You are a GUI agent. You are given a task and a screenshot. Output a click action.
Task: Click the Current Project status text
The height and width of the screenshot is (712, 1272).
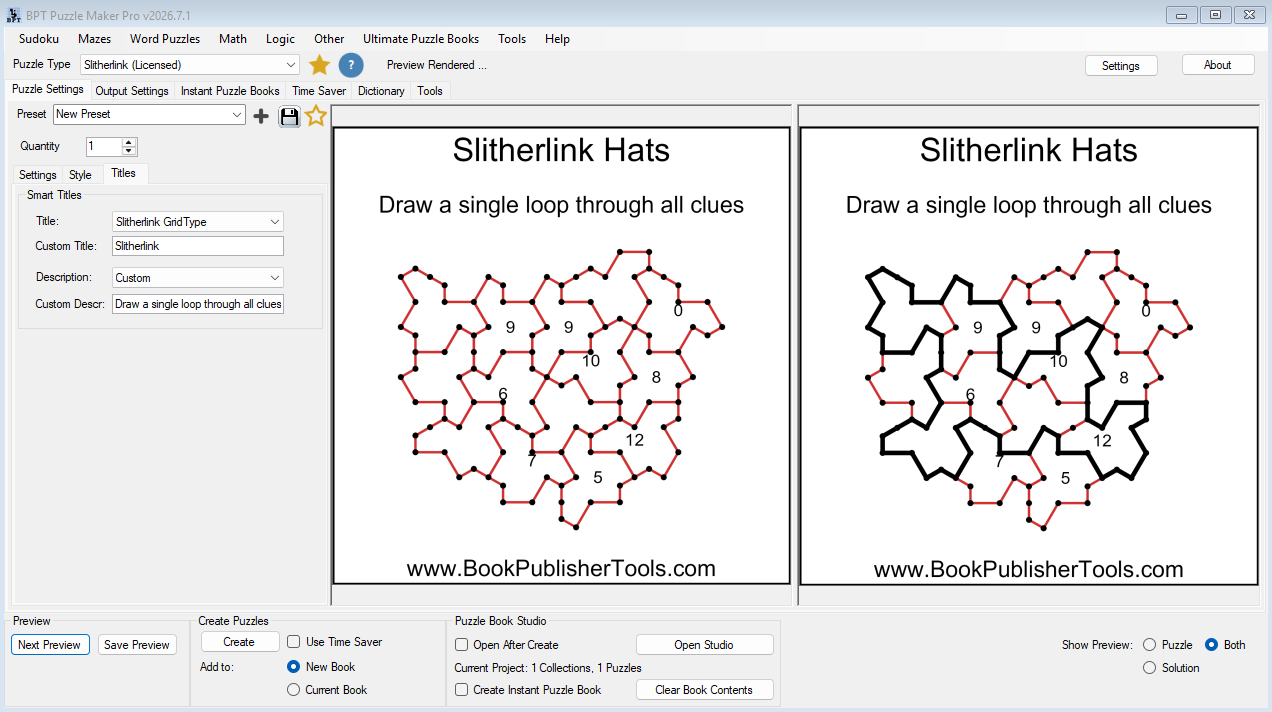pos(548,668)
